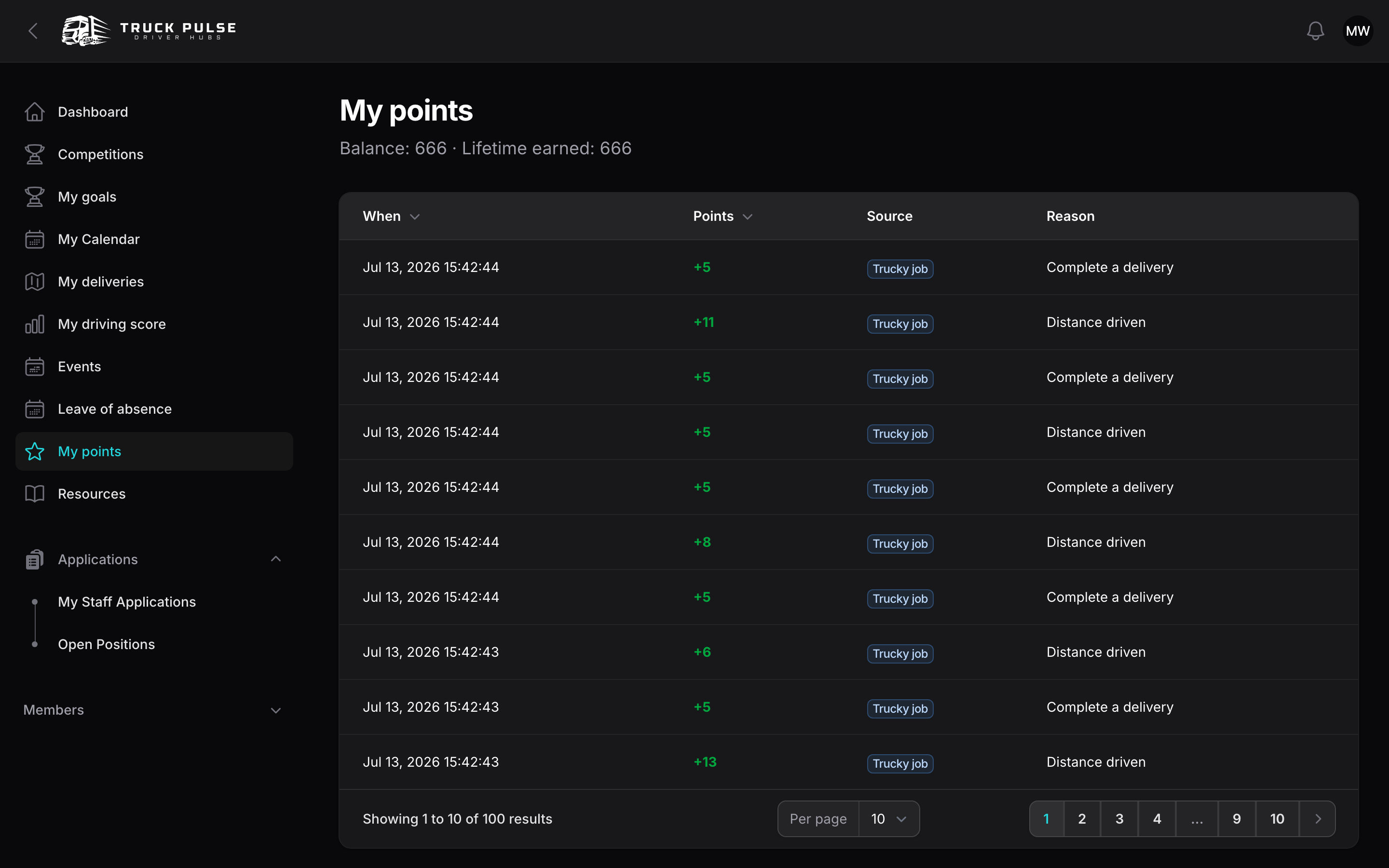This screenshot has height=868, width=1389.
Task: Click the Source column header
Action: (889, 217)
